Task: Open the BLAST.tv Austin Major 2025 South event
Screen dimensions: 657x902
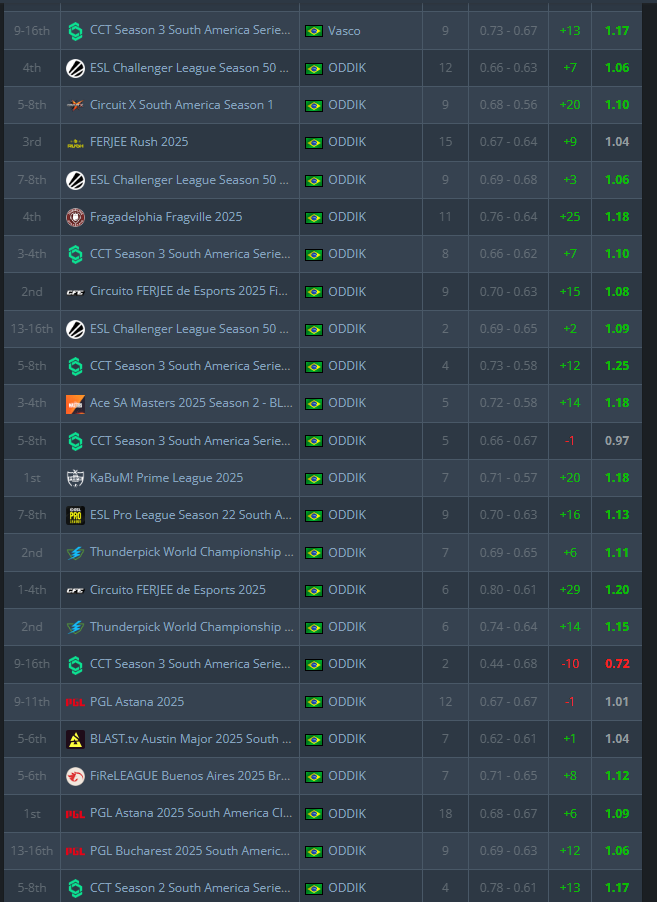Action: pos(190,739)
